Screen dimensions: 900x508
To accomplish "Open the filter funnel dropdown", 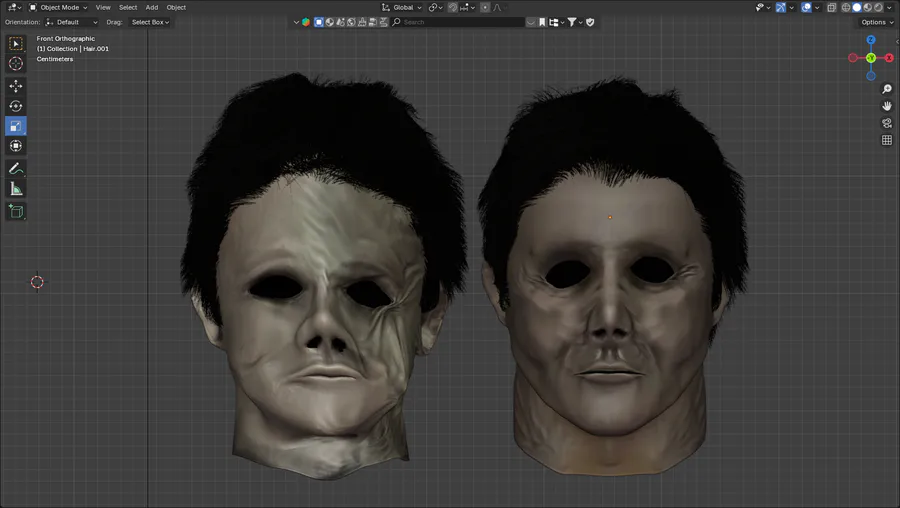I will [x=575, y=22].
